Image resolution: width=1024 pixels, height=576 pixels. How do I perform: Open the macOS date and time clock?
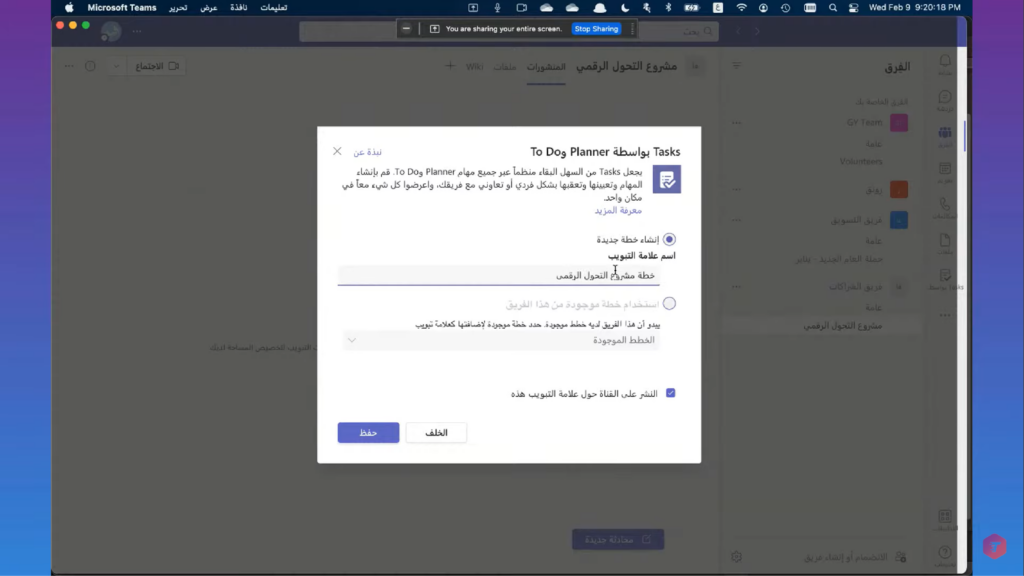(x=914, y=8)
